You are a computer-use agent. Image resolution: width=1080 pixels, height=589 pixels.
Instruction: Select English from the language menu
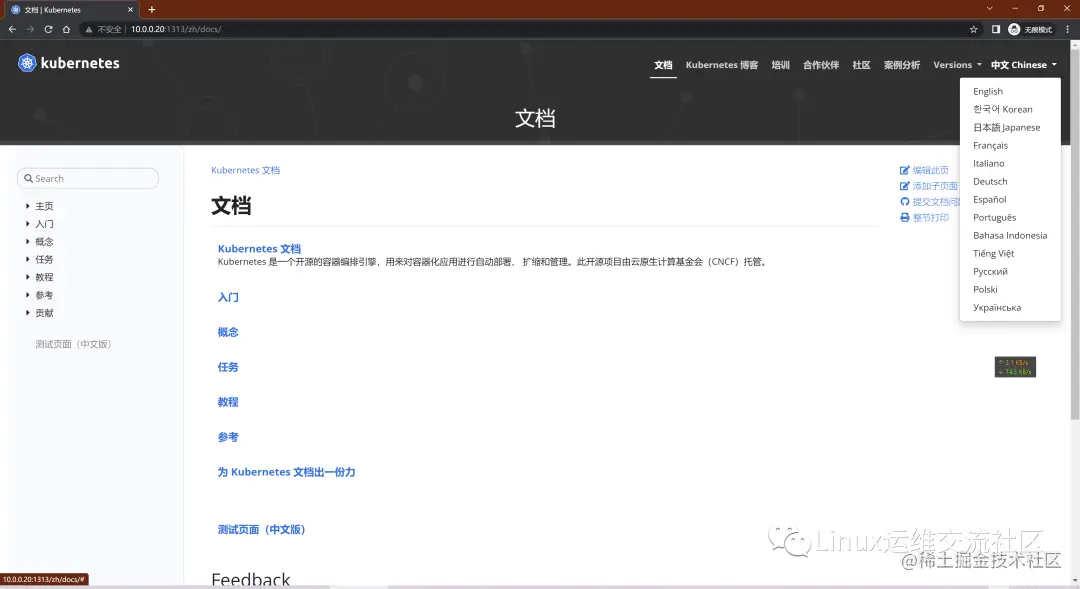point(987,91)
